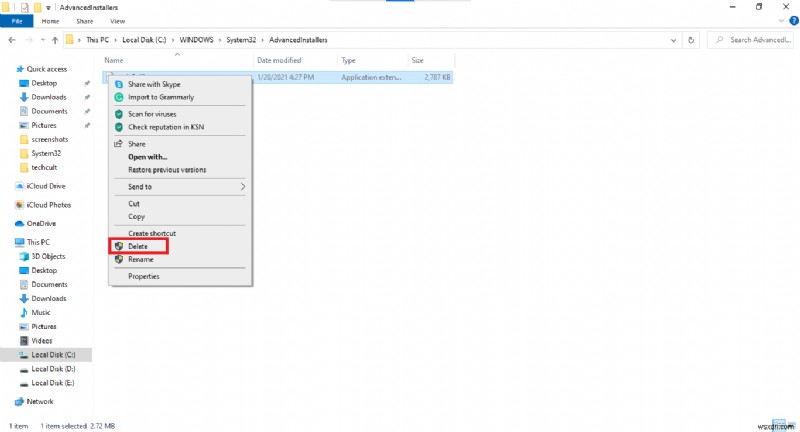Go back with the back arrow

[12, 40]
